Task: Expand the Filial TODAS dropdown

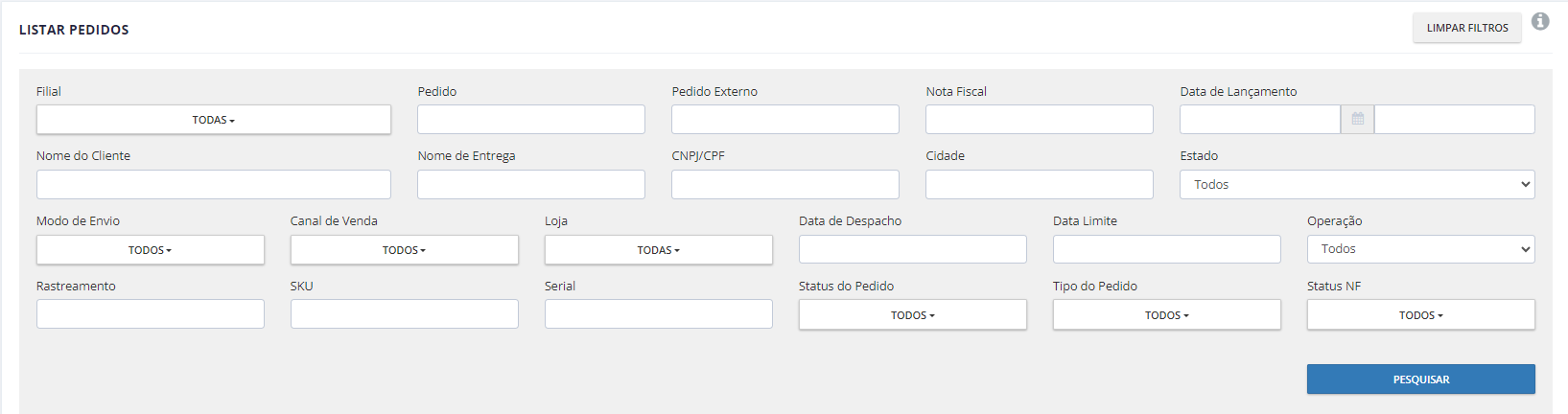Action: (x=214, y=120)
